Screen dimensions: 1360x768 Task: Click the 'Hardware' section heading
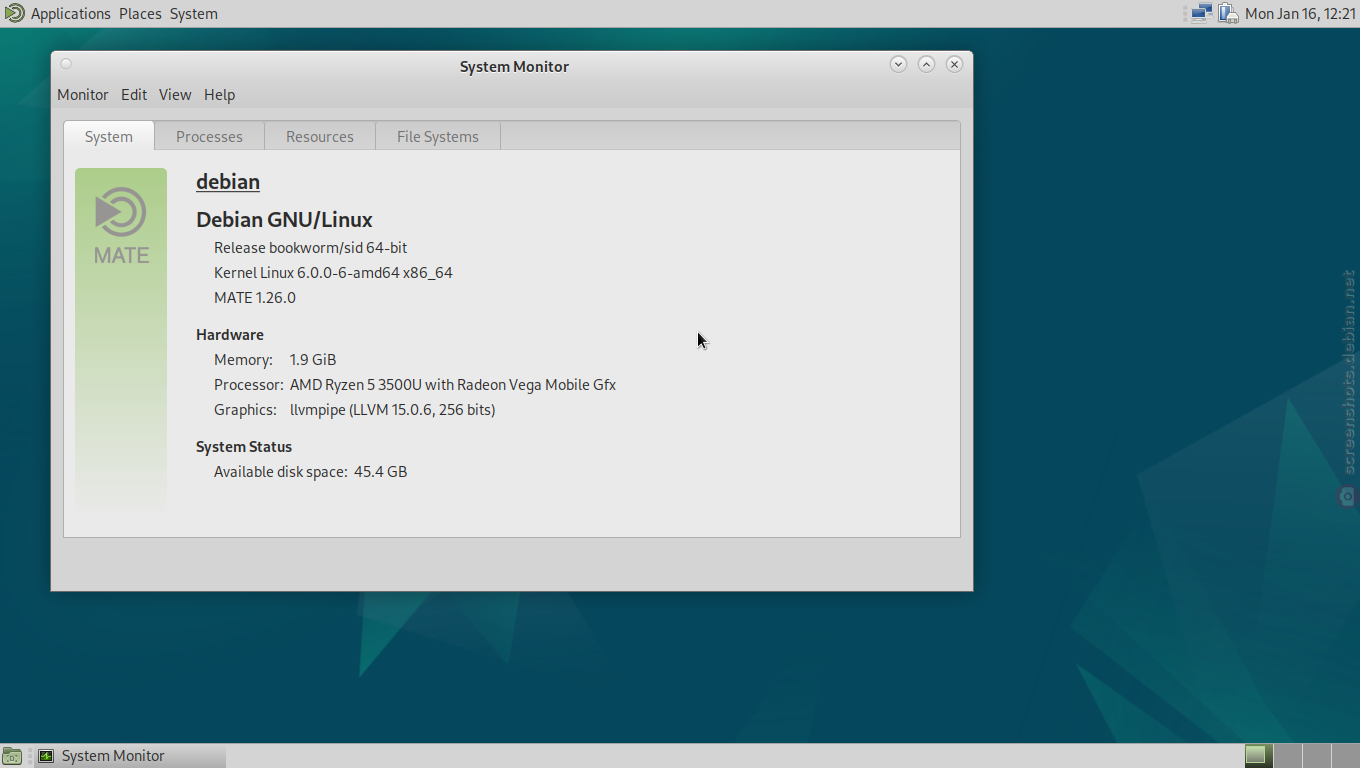(230, 335)
